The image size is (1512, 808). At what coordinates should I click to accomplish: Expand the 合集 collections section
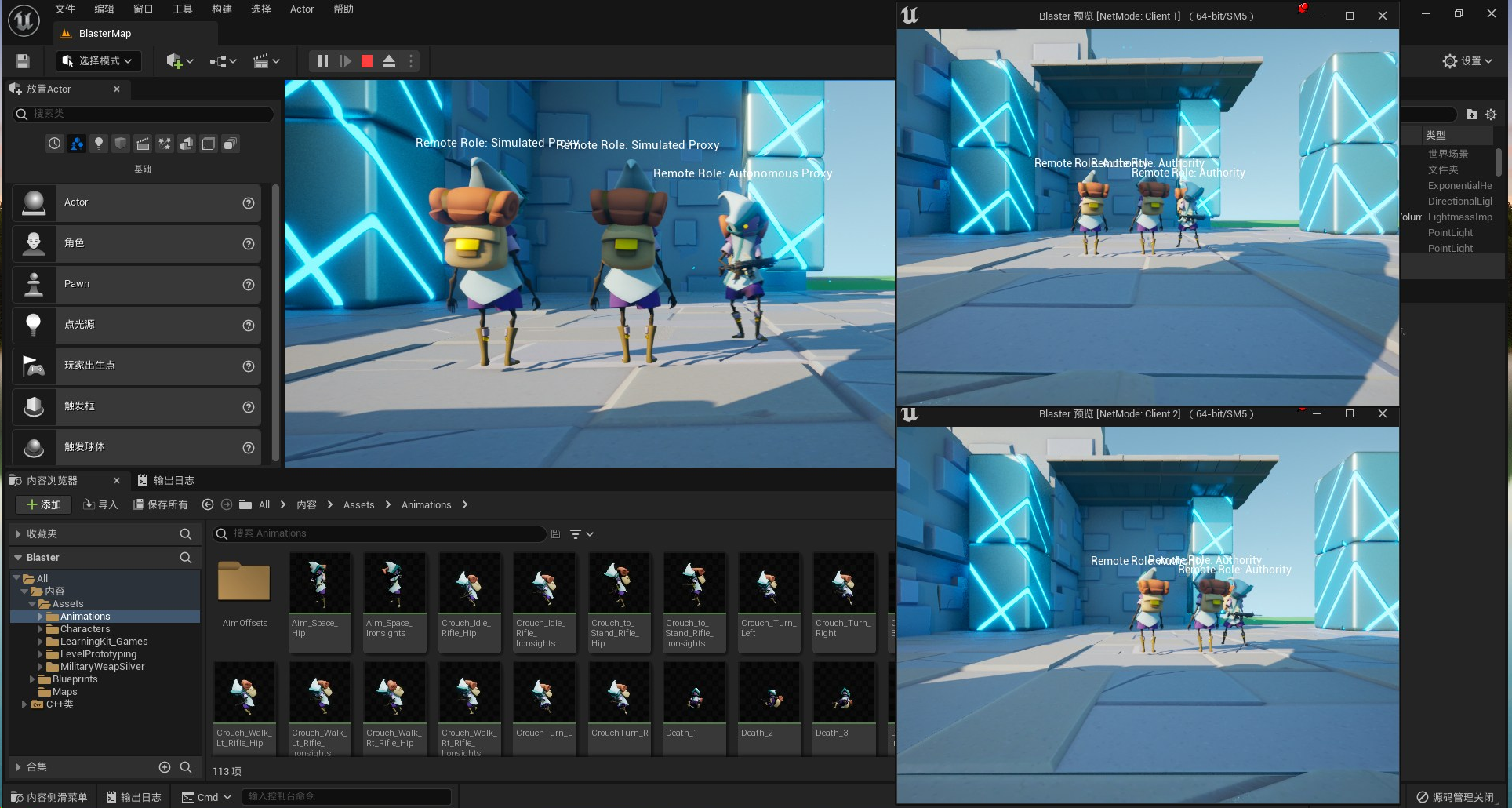[17, 767]
